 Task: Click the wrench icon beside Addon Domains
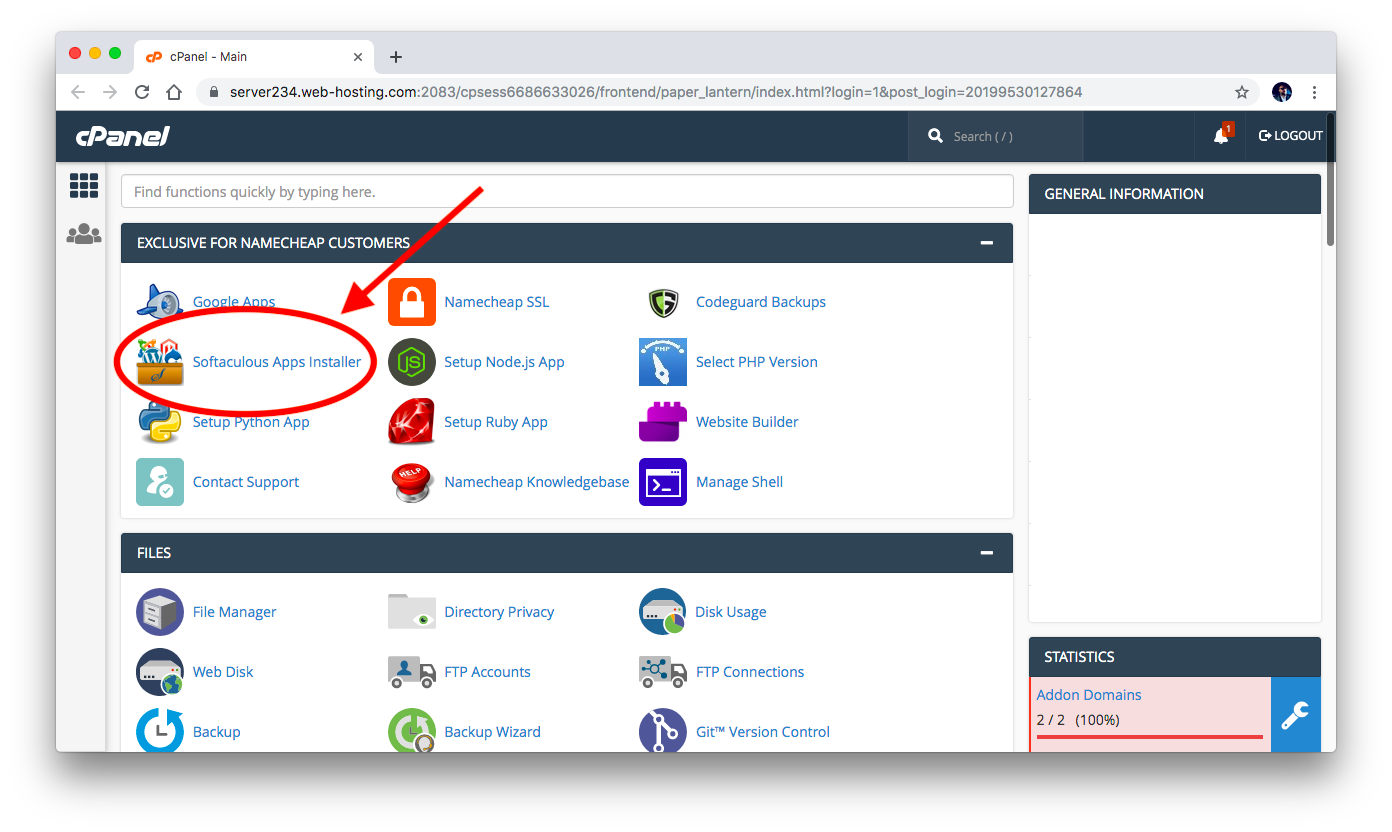(x=1296, y=714)
